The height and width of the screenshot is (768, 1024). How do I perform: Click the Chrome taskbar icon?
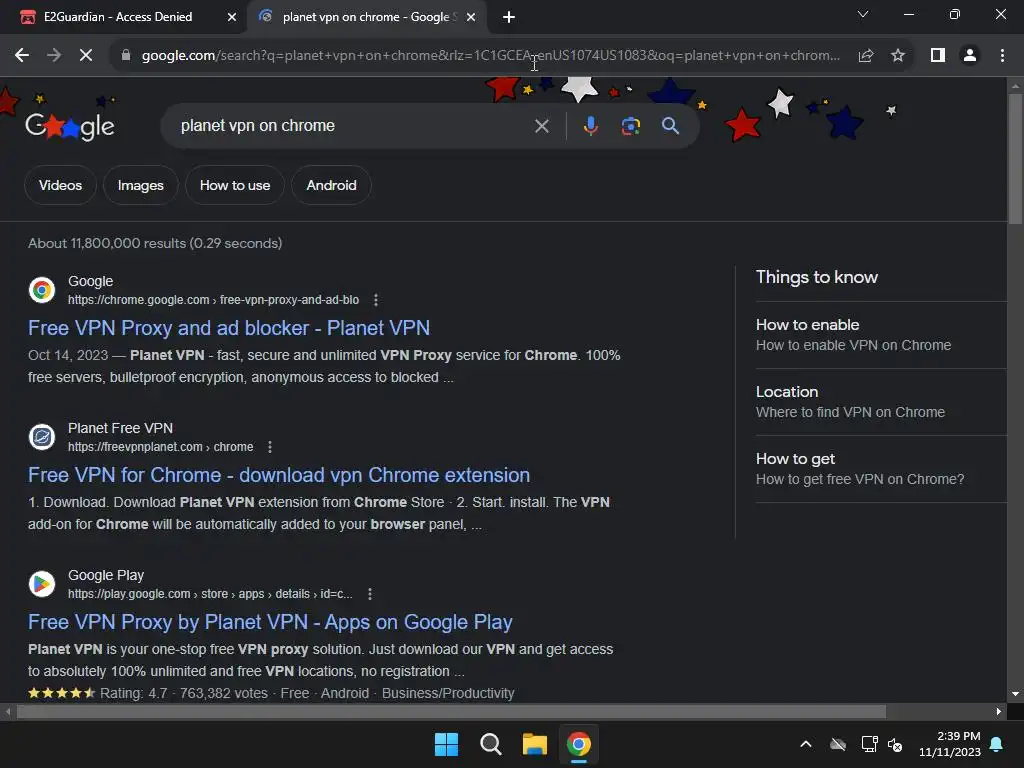click(x=579, y=744)
